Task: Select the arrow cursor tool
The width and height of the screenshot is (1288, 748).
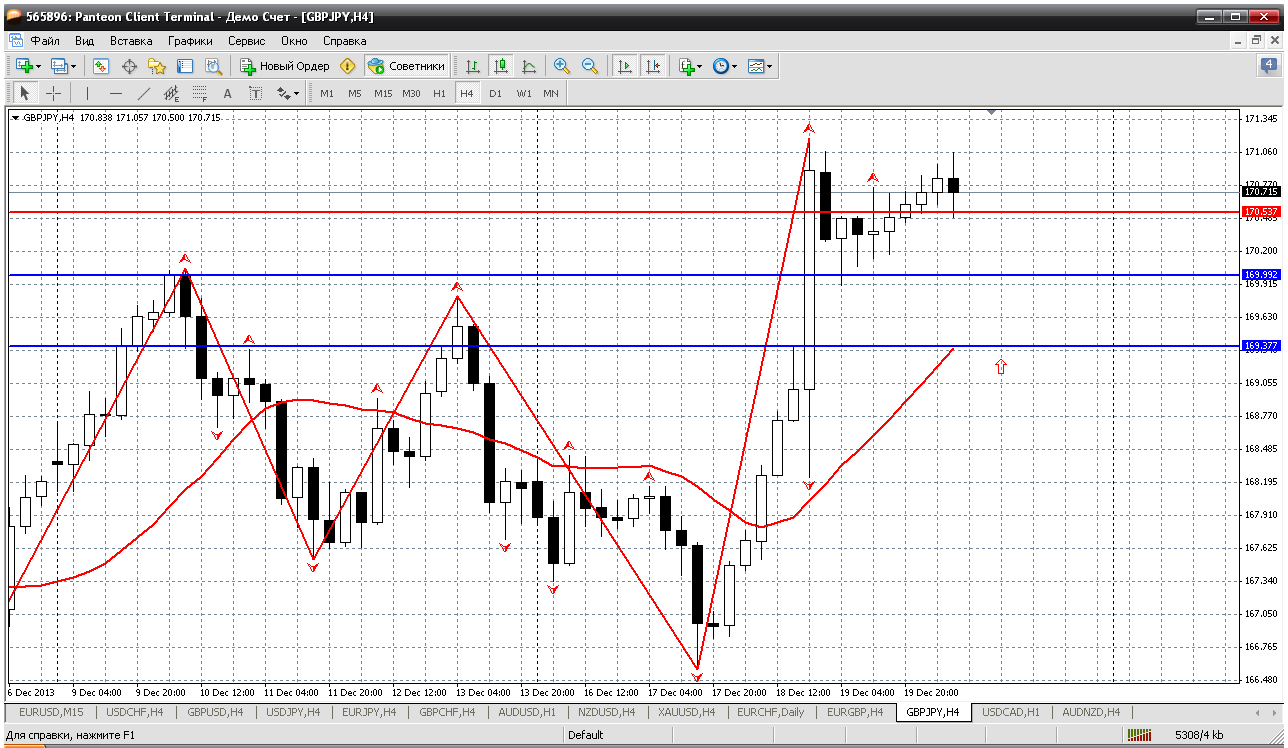Action: coord(25,93)
